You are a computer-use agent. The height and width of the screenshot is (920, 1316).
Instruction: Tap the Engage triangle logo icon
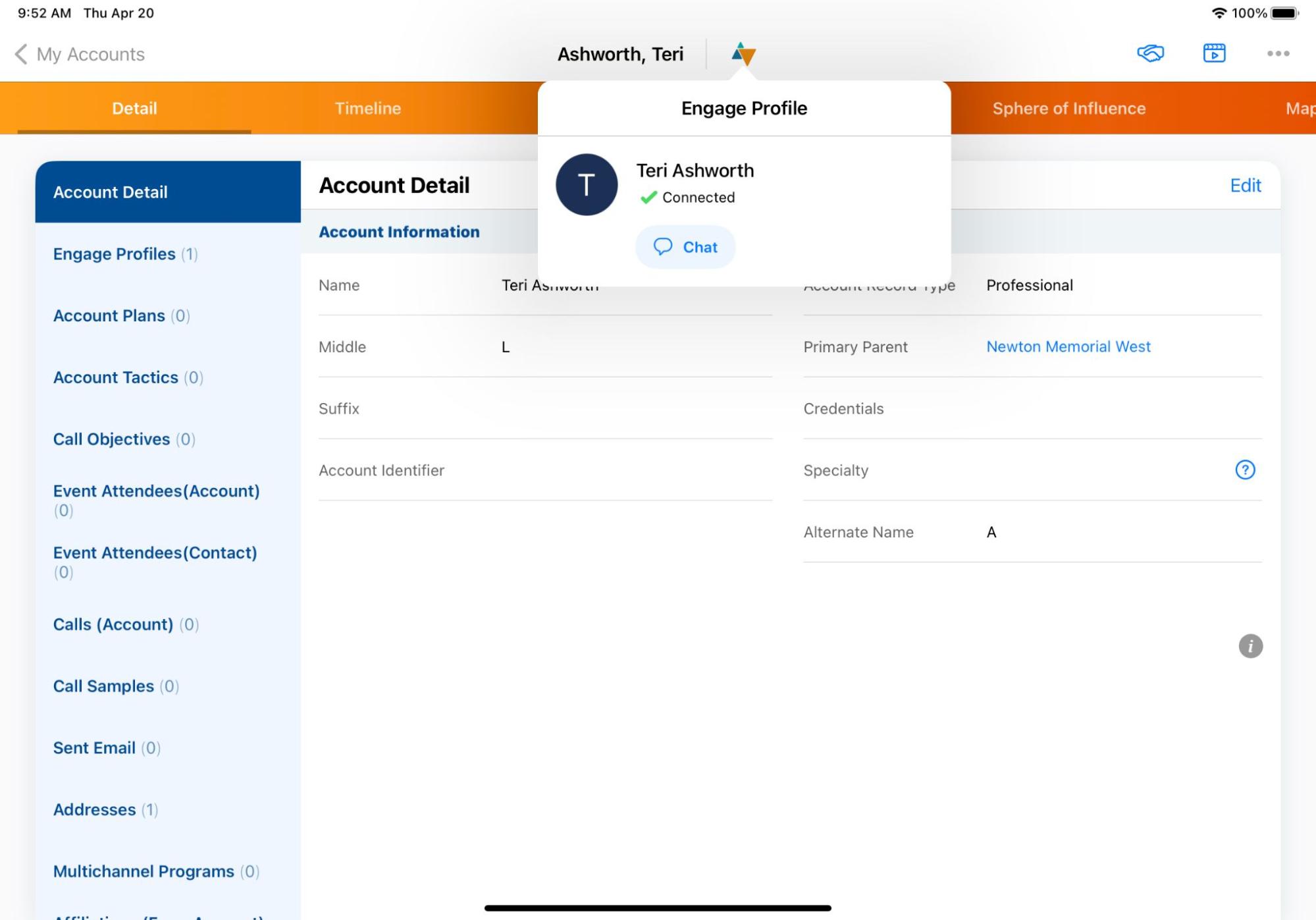pyautogui.click(x=743, y=54)
